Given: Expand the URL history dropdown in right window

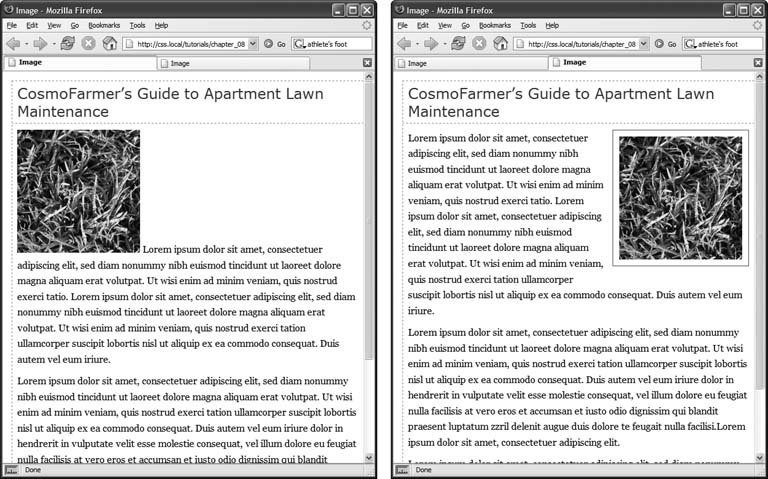Looking at the screenshot, I should click(x=644, y=44).
